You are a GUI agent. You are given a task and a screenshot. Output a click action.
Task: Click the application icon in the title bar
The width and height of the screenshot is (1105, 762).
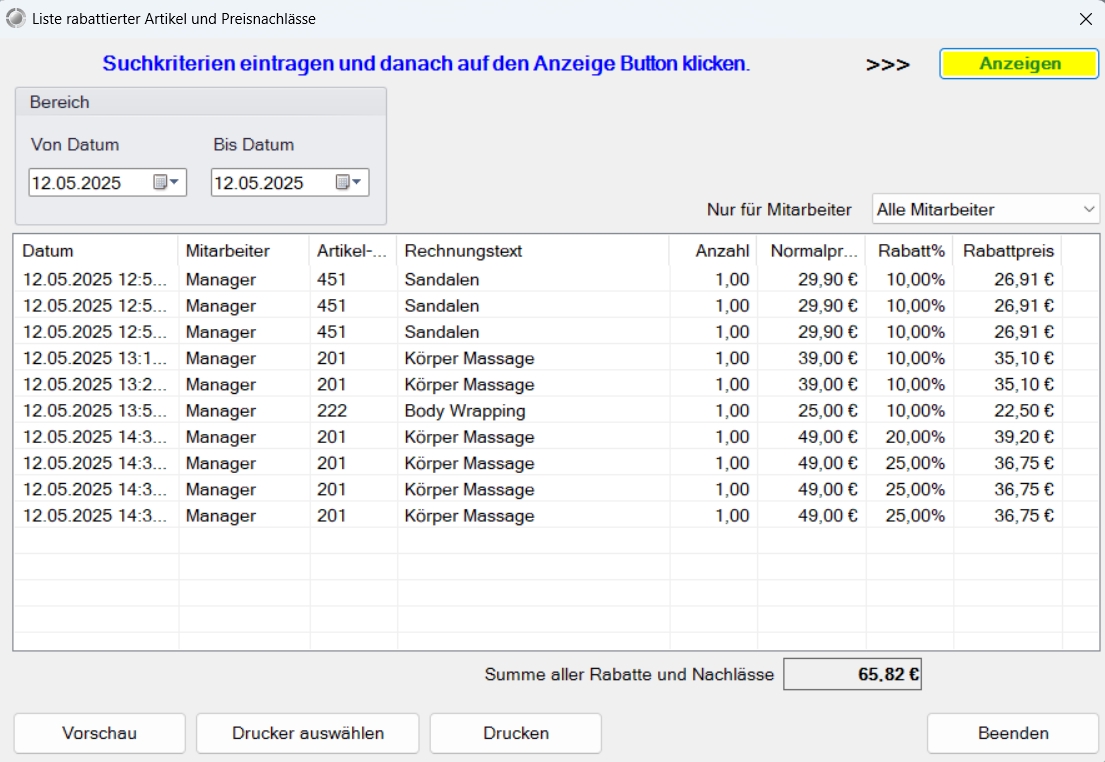click(x=15, y=18)
